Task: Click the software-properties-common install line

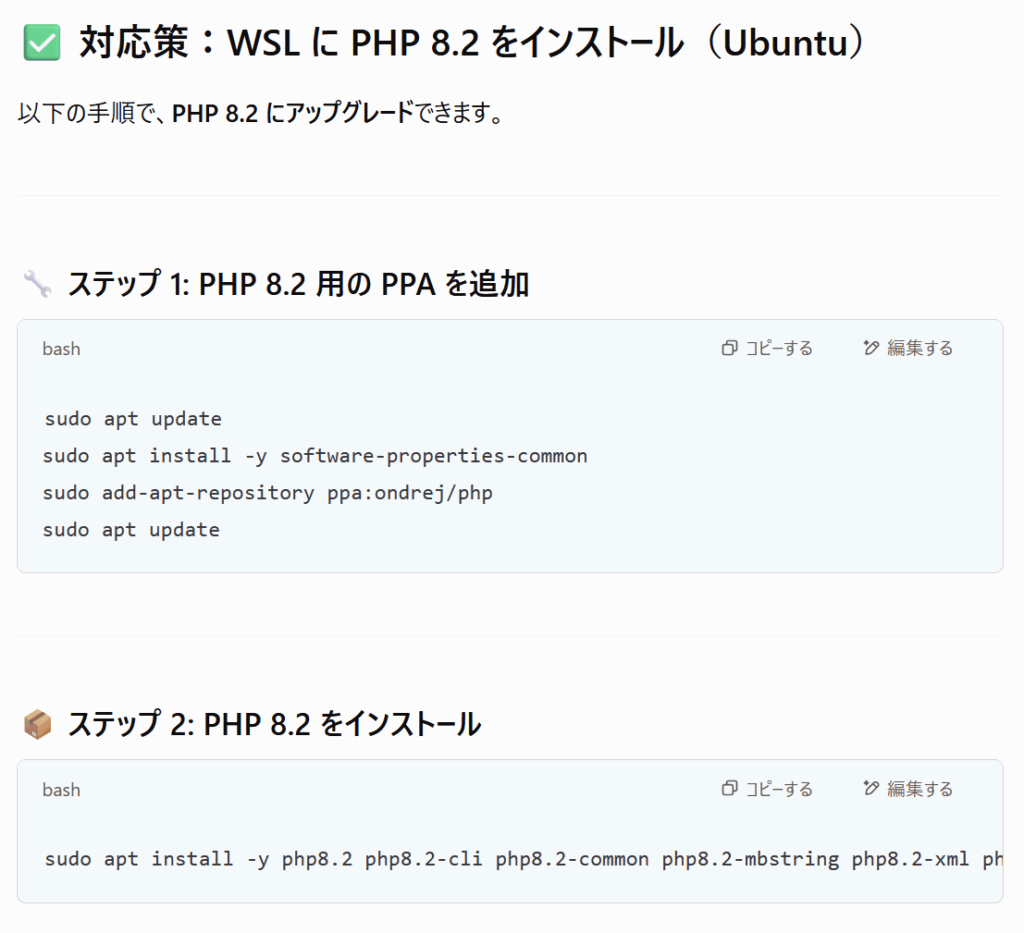Action: pos(315,456)
